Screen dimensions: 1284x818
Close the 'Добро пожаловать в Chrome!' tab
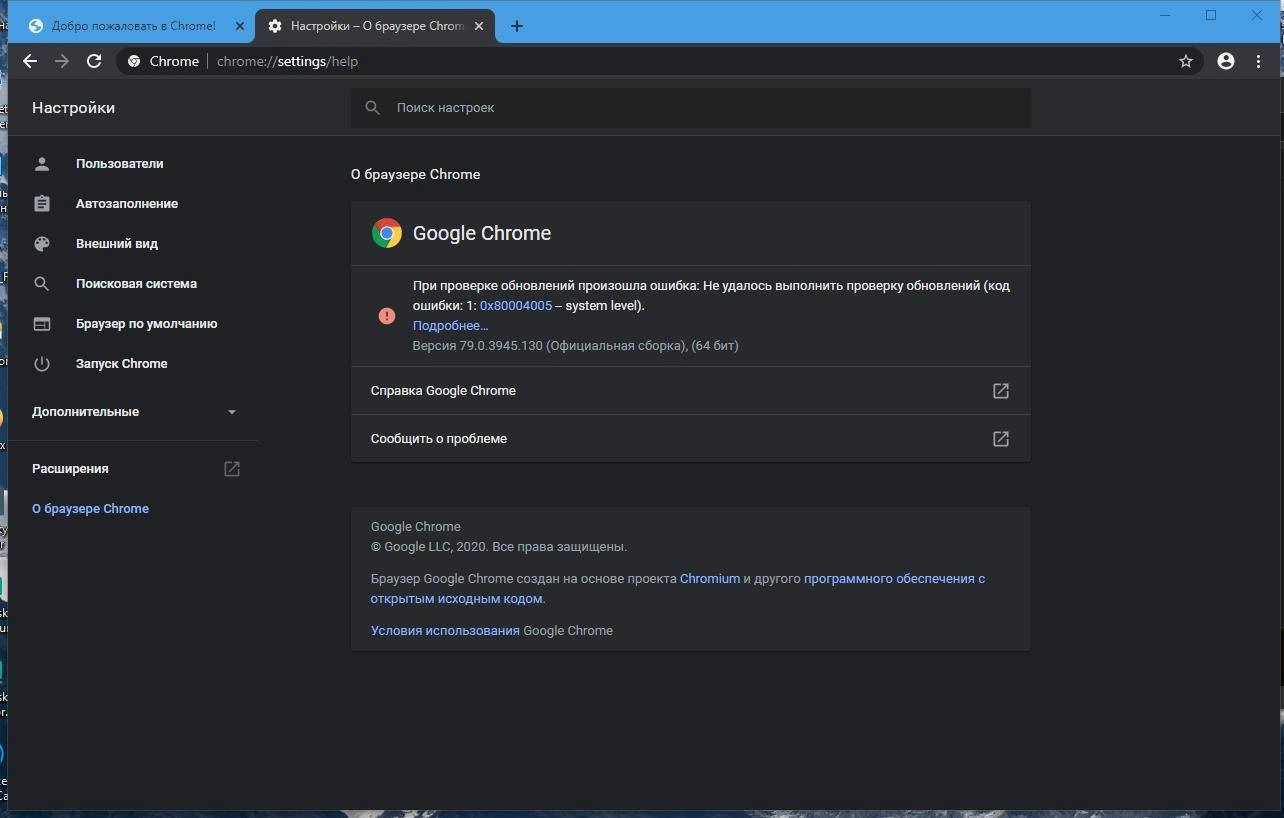click(240, 26)
